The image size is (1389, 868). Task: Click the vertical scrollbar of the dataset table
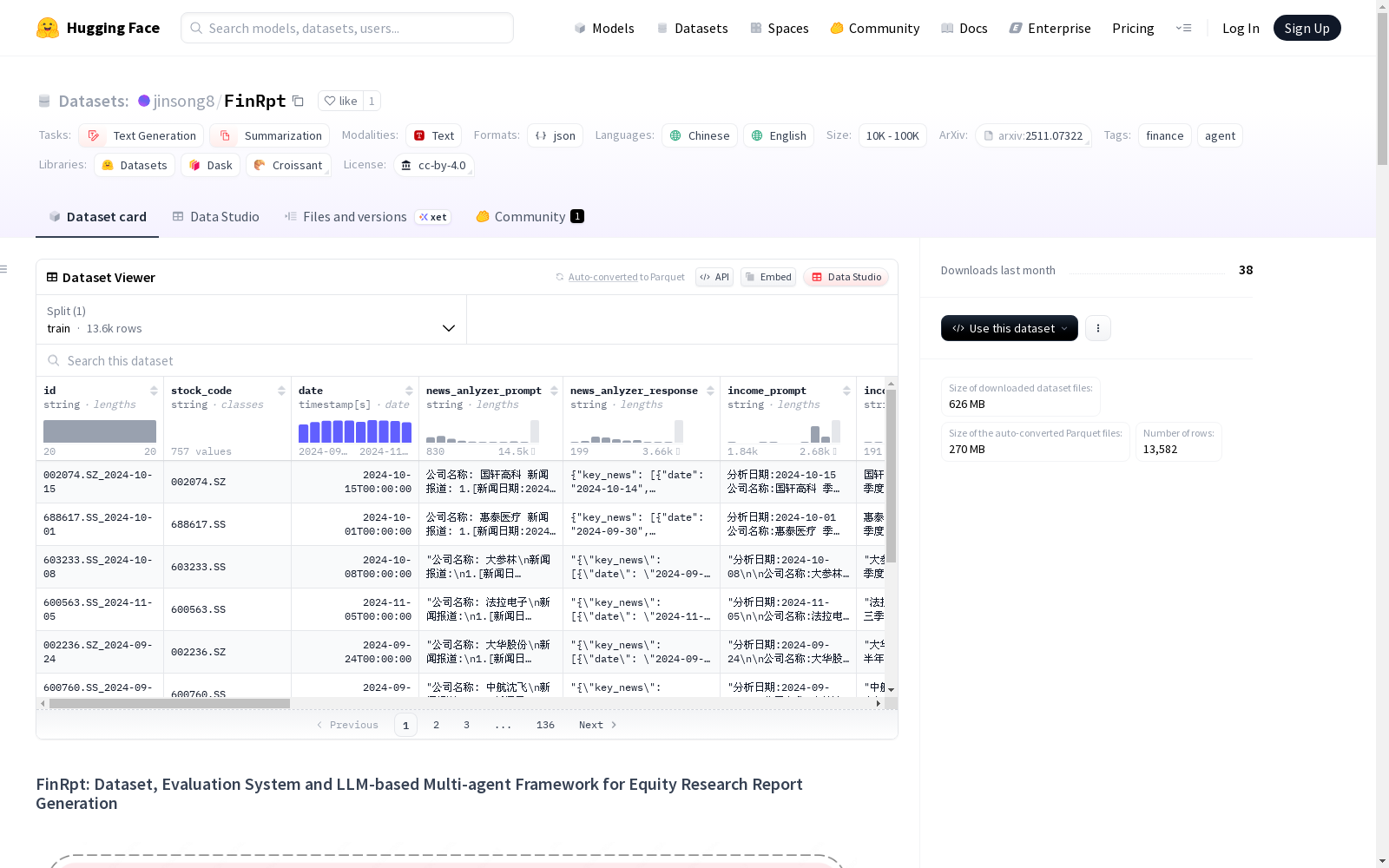tap(891, 476)
